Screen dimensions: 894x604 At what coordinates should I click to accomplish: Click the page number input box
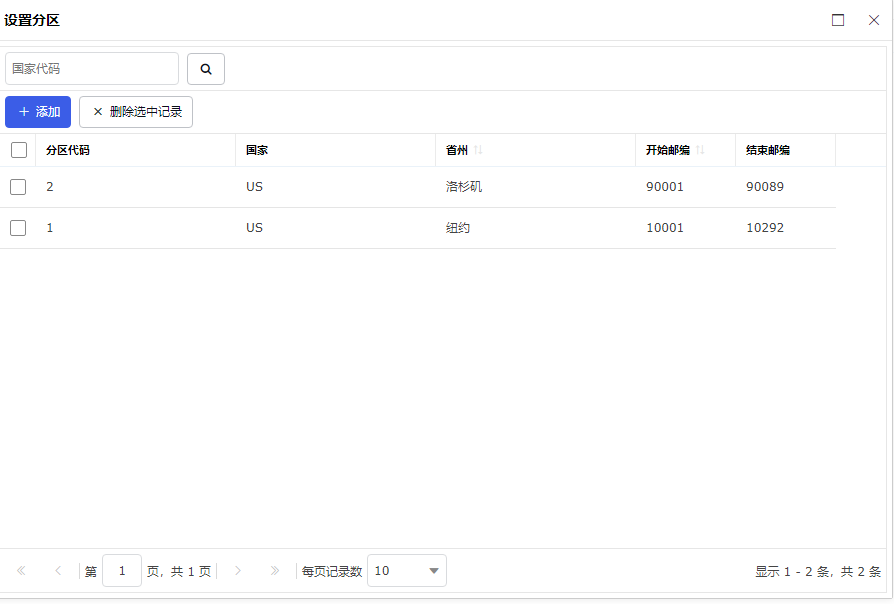click(122, 570)
